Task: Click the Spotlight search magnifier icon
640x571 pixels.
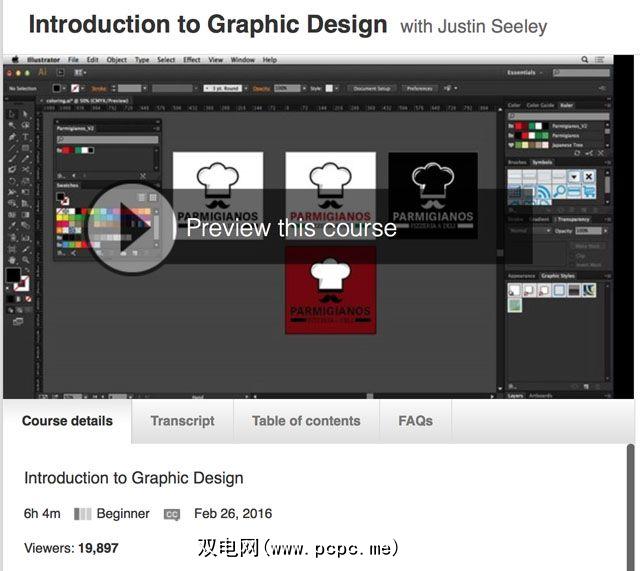Action: point(584,60)
